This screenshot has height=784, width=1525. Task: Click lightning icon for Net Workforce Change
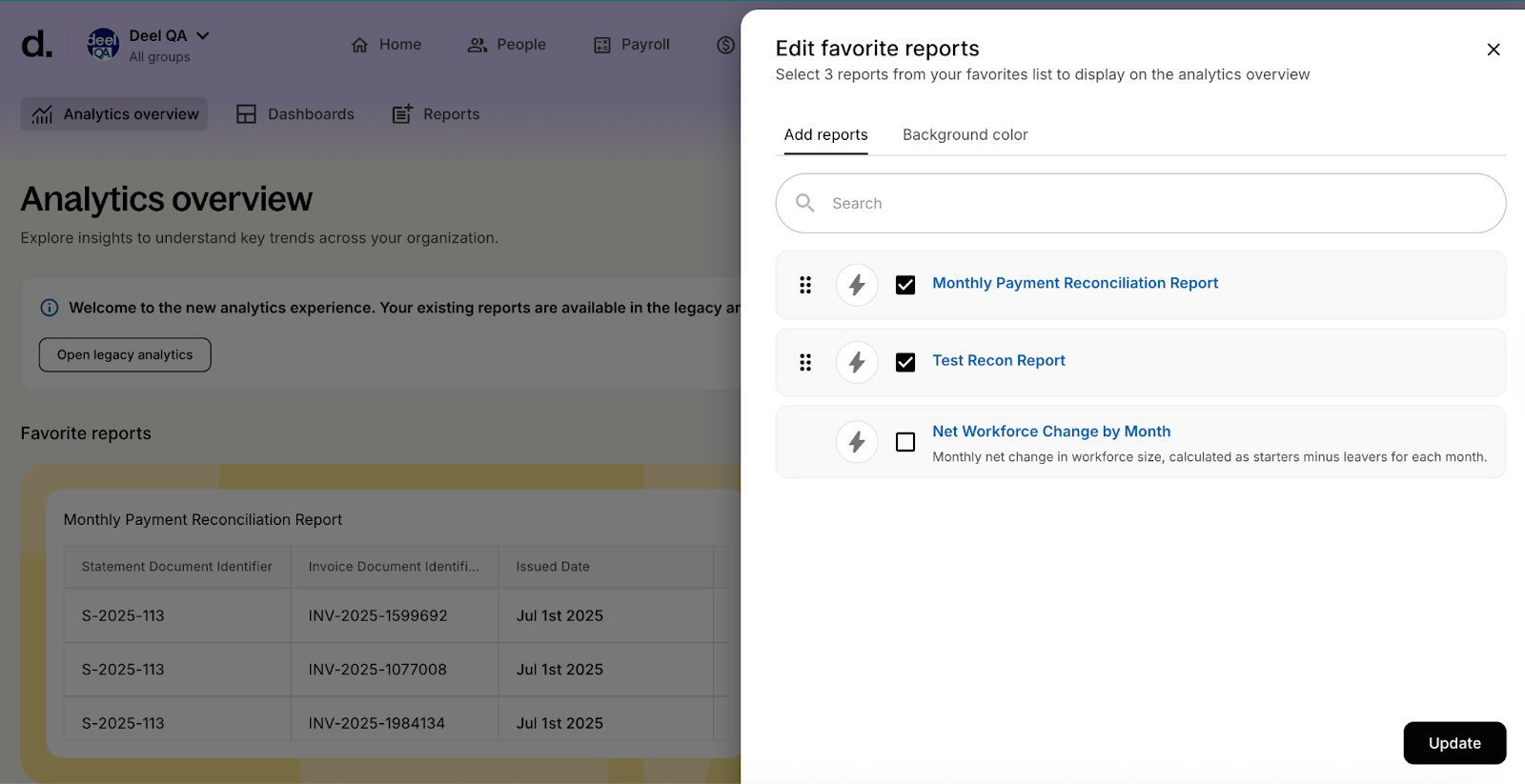click(x=857, y=442)
